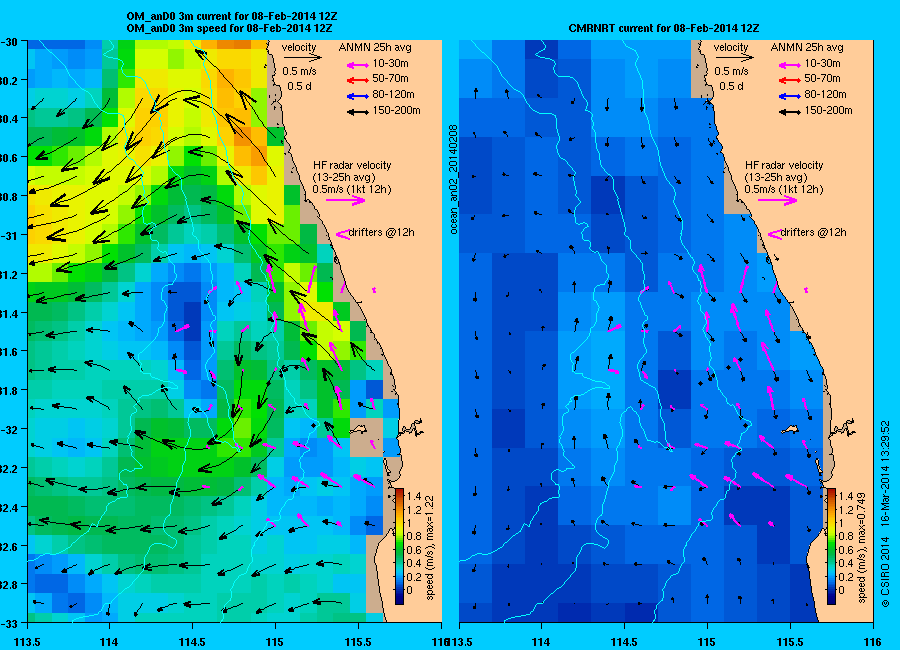Click the '114.5' longitude label under OM_anD0 map
The height and width of the screenshot is (650, 900).
coord(192,642)
